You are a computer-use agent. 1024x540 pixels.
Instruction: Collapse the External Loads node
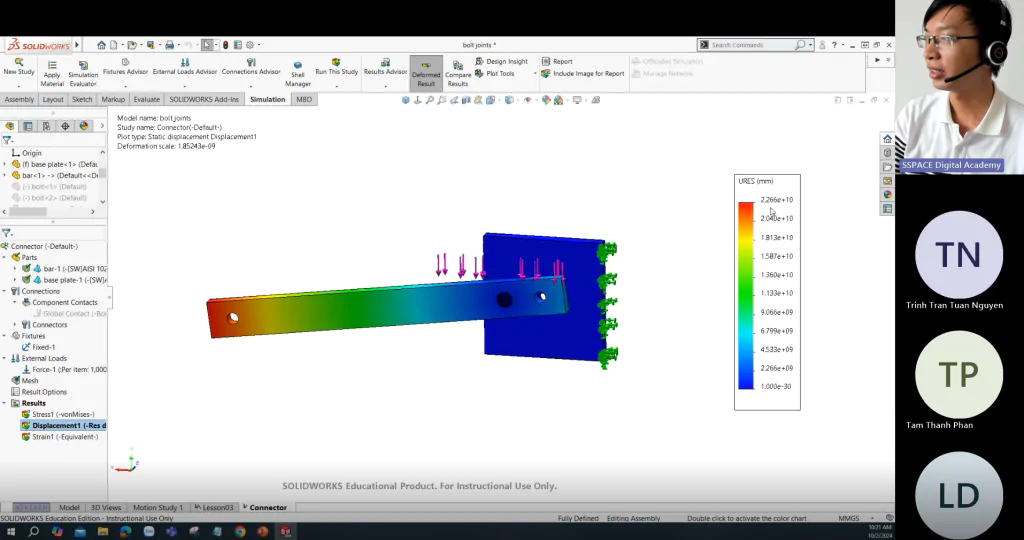pyautogui.click(x=5, y=358)
